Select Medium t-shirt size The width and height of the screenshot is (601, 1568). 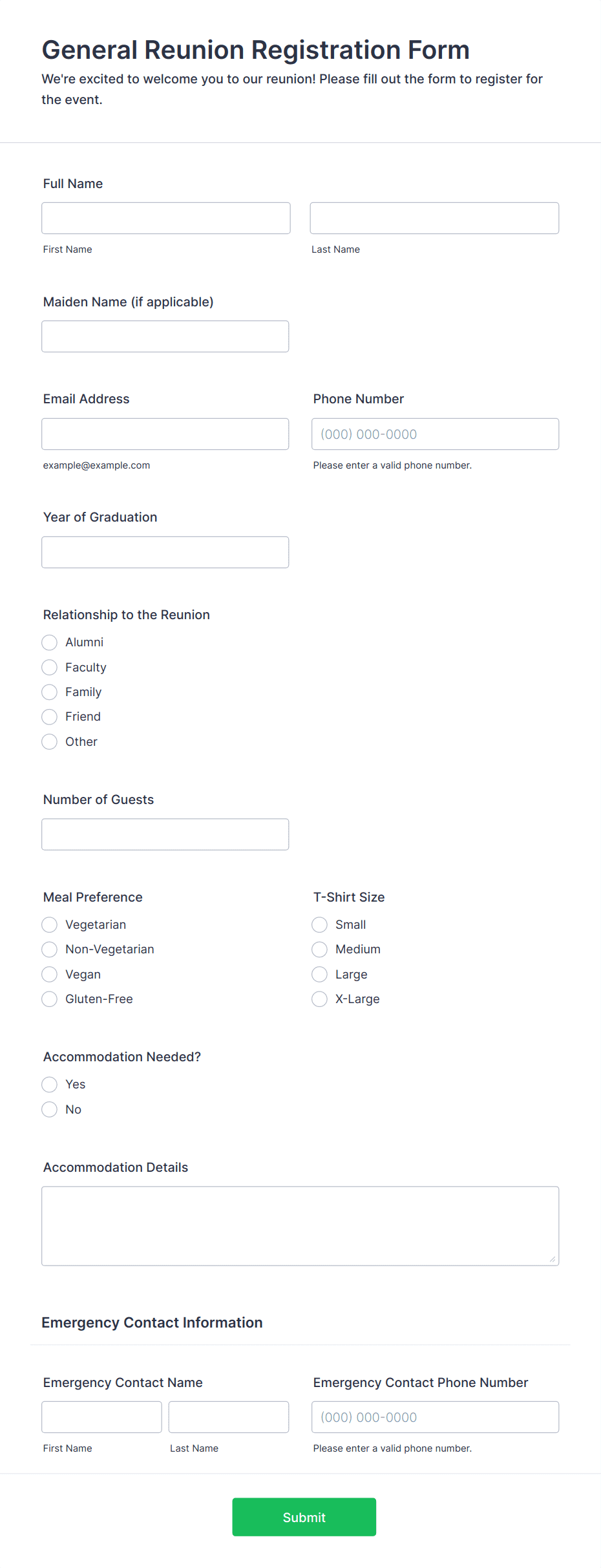pyautogui.click(x=319, y=949)
